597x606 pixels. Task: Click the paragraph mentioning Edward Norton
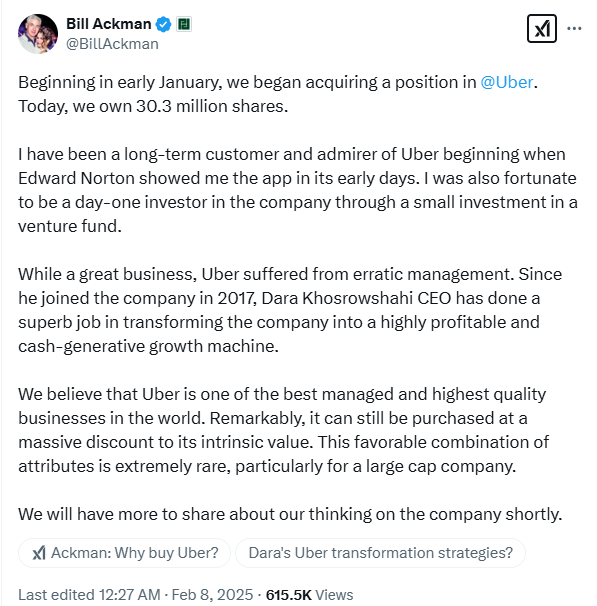298,190
